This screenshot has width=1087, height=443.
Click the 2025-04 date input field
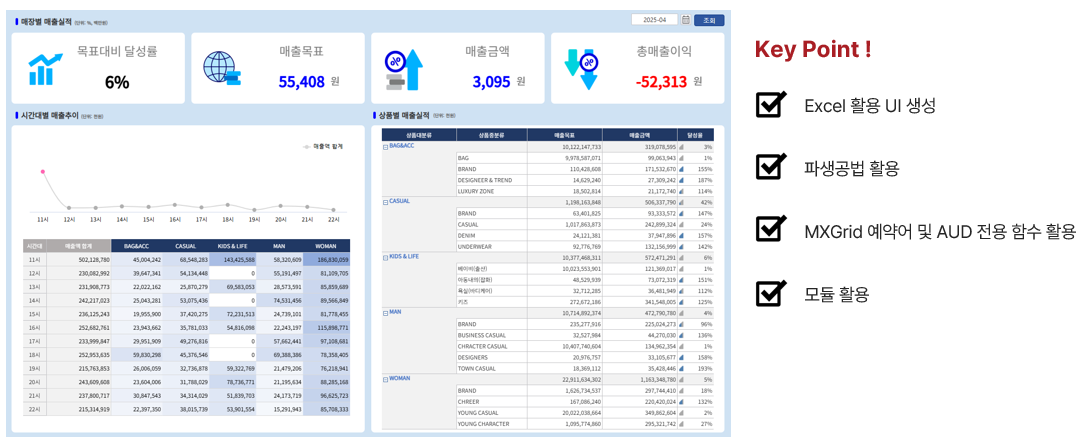655,19
